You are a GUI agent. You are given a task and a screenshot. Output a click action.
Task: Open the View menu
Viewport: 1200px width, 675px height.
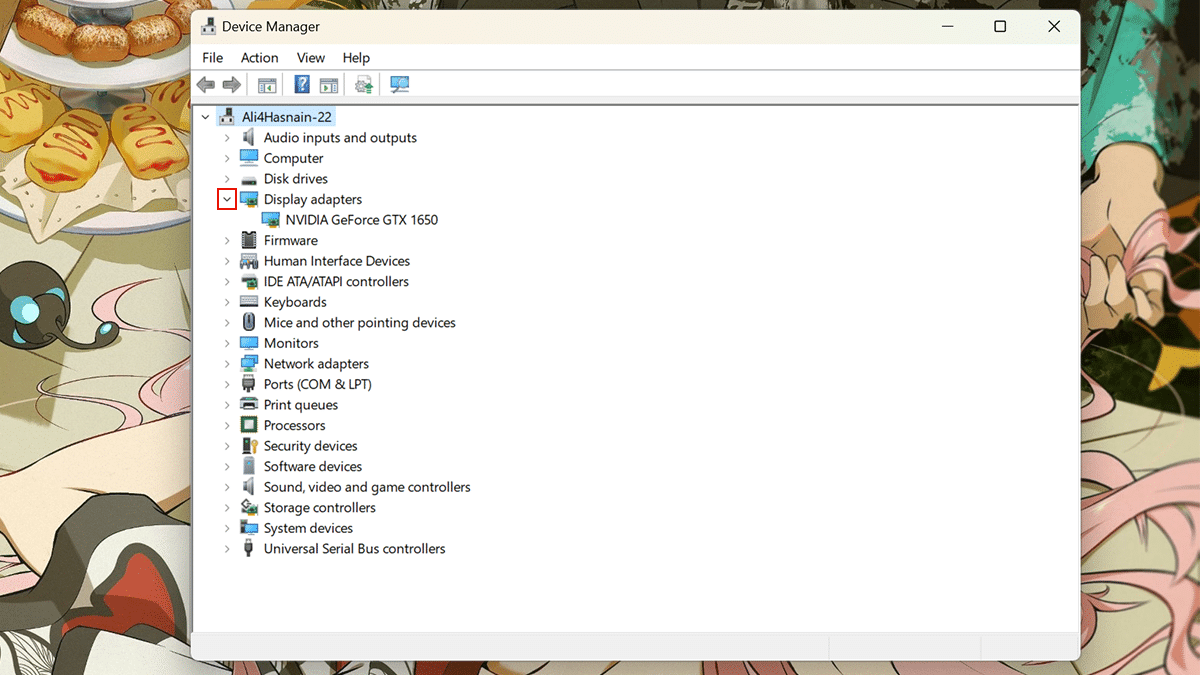click(310, 58)
